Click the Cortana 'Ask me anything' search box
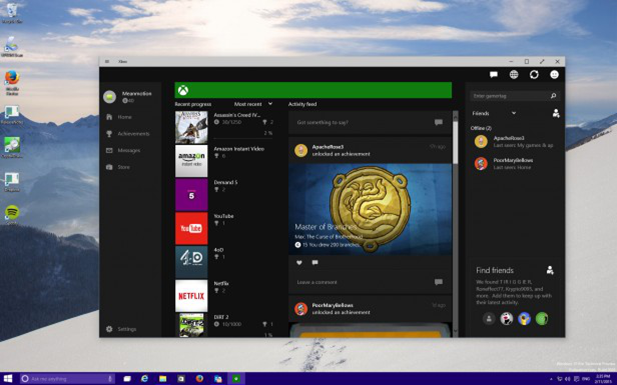 tap(67, 379)
